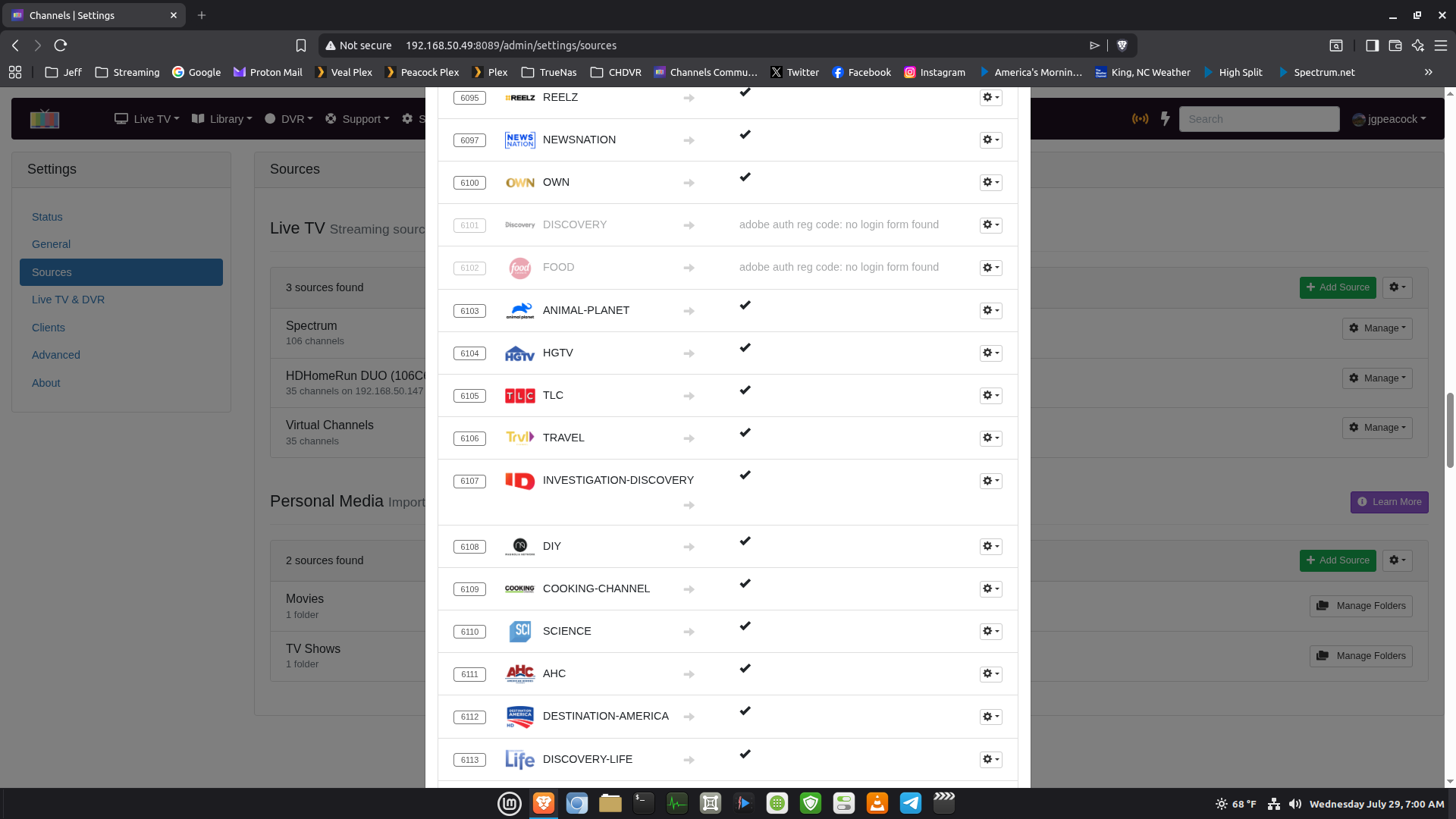1456x819 pixels.
Task: Open the DVR navbar menu
Action: point(289,119)
